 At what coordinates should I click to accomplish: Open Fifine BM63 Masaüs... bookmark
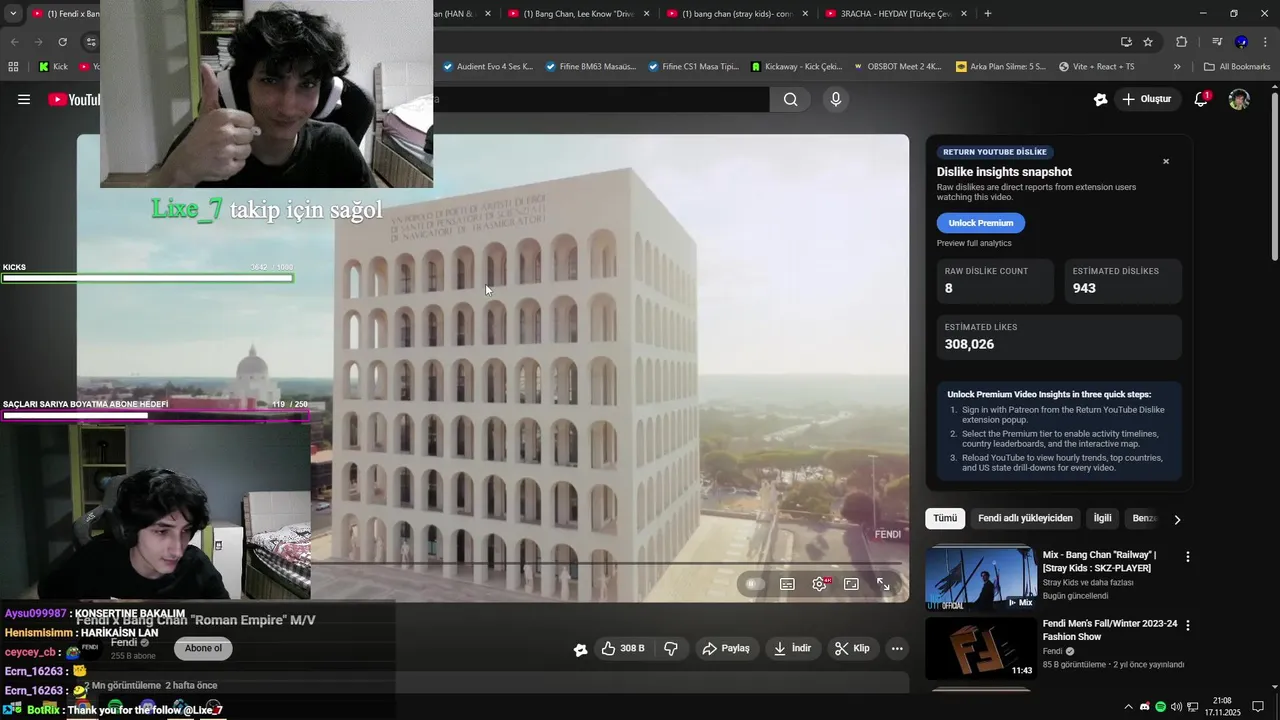[590, 67]
